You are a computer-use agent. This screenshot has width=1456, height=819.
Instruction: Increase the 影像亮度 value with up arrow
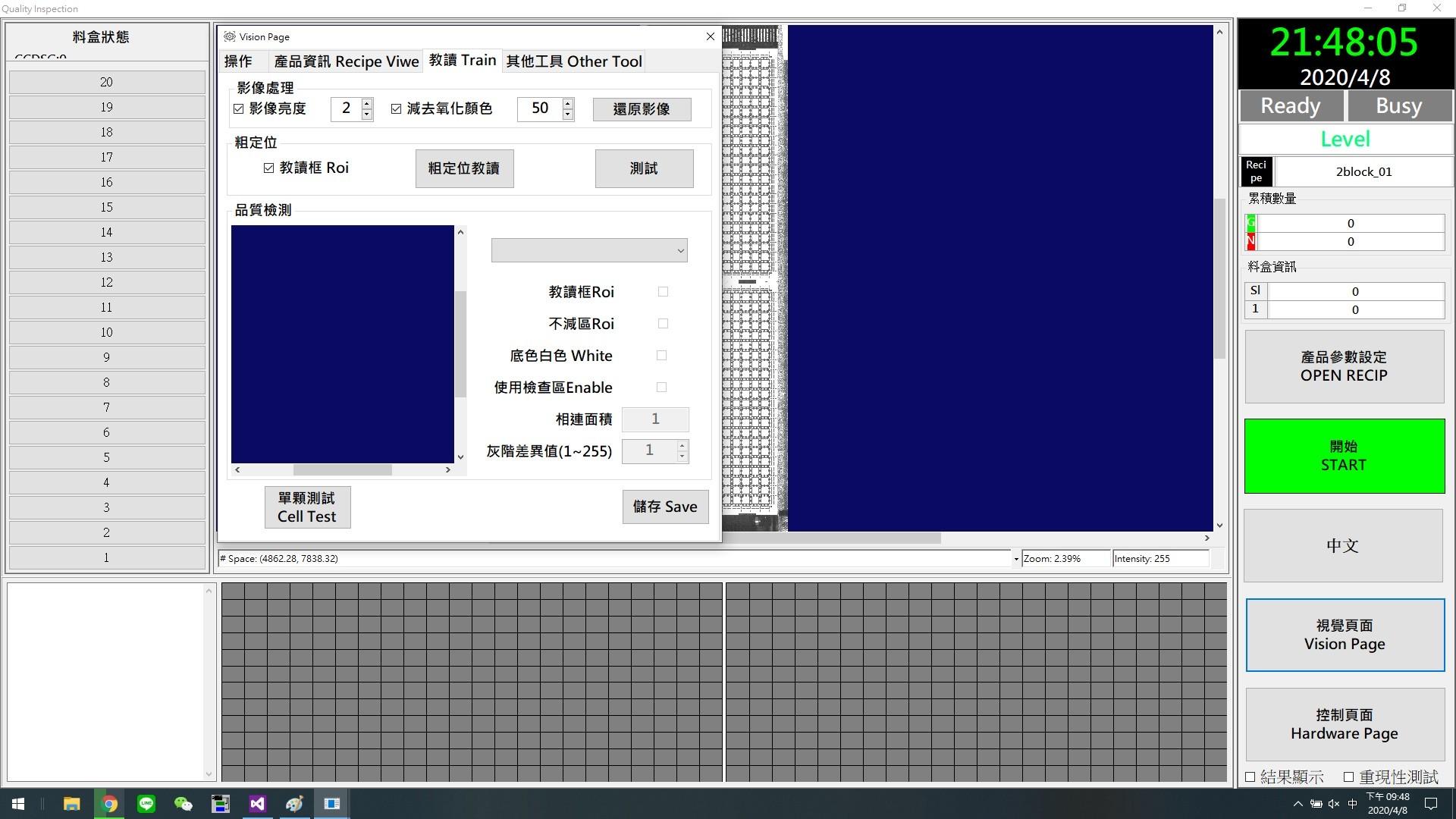367,103
